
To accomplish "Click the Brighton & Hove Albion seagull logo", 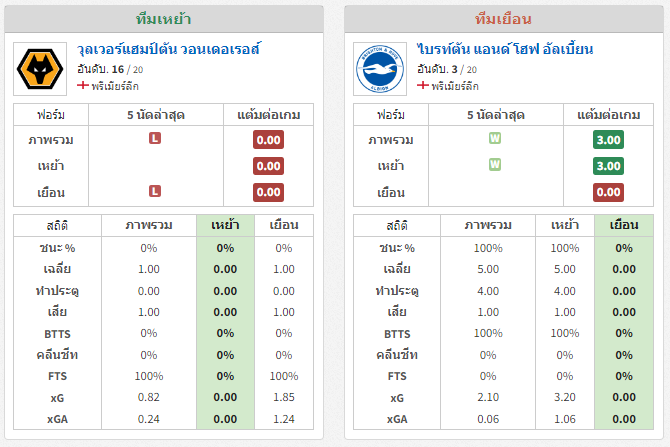I will pos(380,69).
